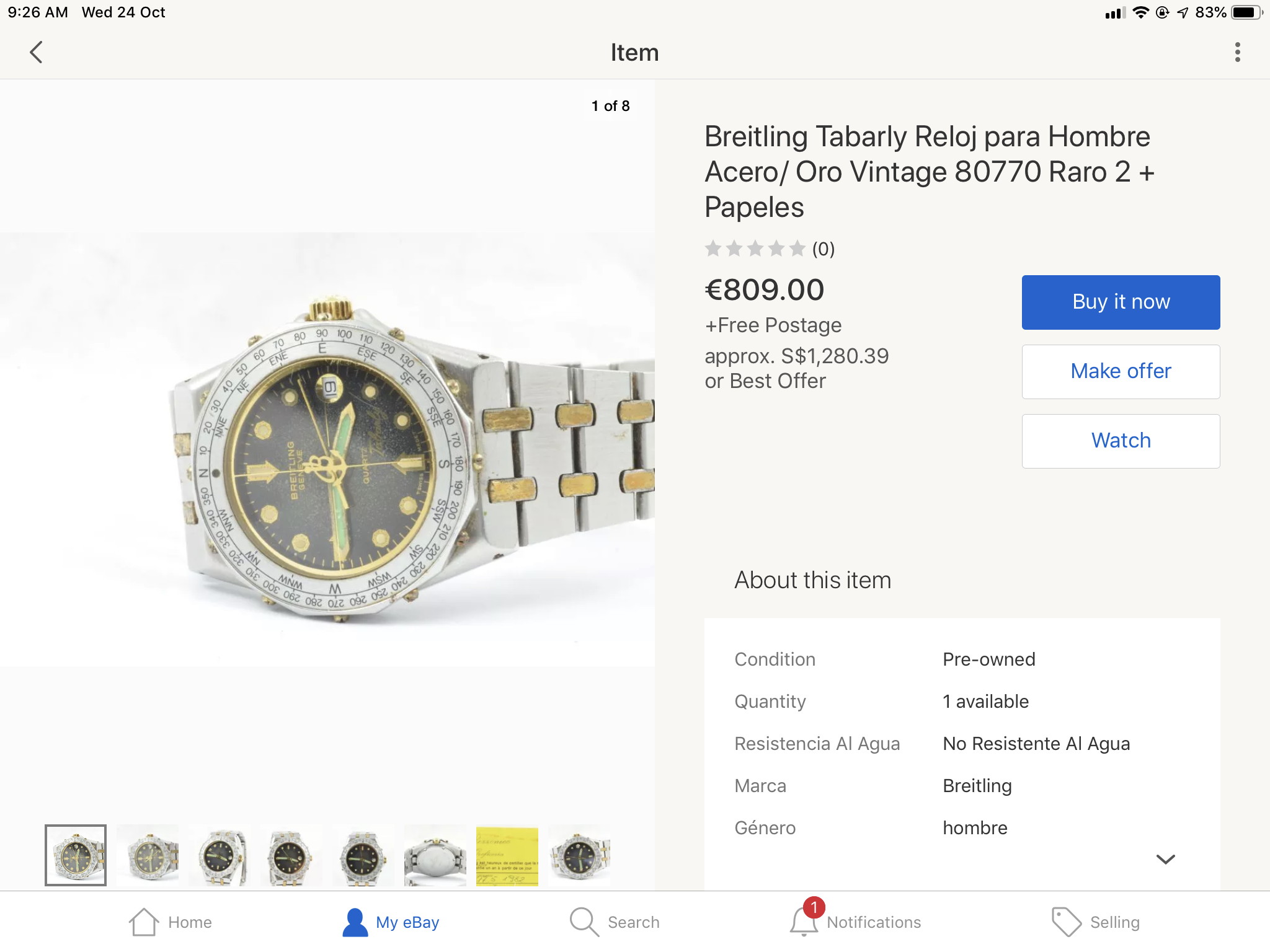Image resolution: width=1270 pixels, height=952 pixels.
Task: Tap the back arrow icon
Action: [37, 53]
